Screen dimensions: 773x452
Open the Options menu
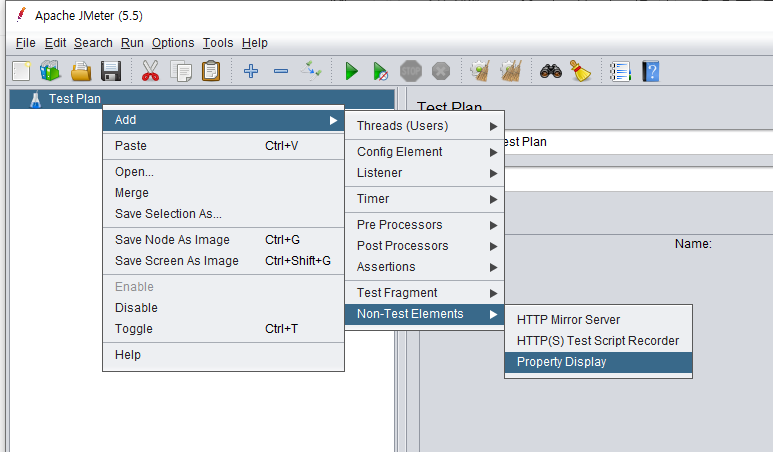173,43
